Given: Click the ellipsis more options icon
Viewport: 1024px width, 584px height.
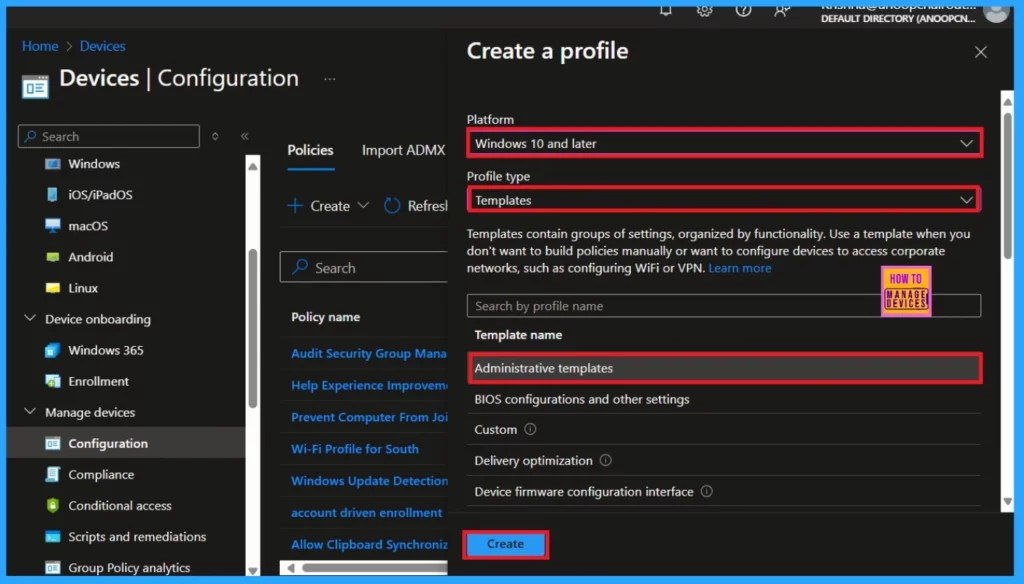Looking at the screenshot, I should [330, 79].
